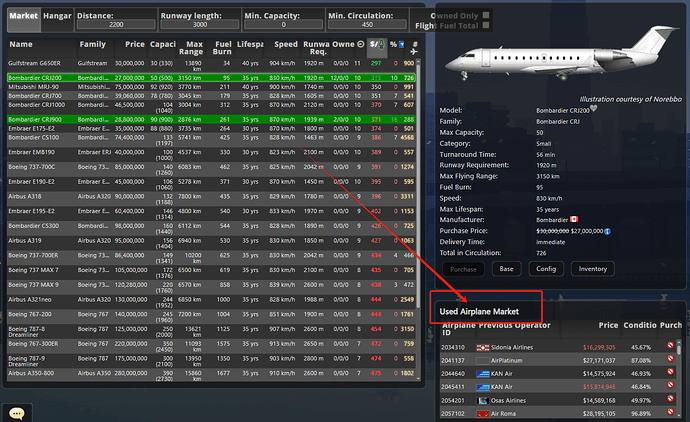Screen dimensions: 690x422
Task: Sort table by Runway Req. header
Action: pyautogui.click(x=316, y=48)
